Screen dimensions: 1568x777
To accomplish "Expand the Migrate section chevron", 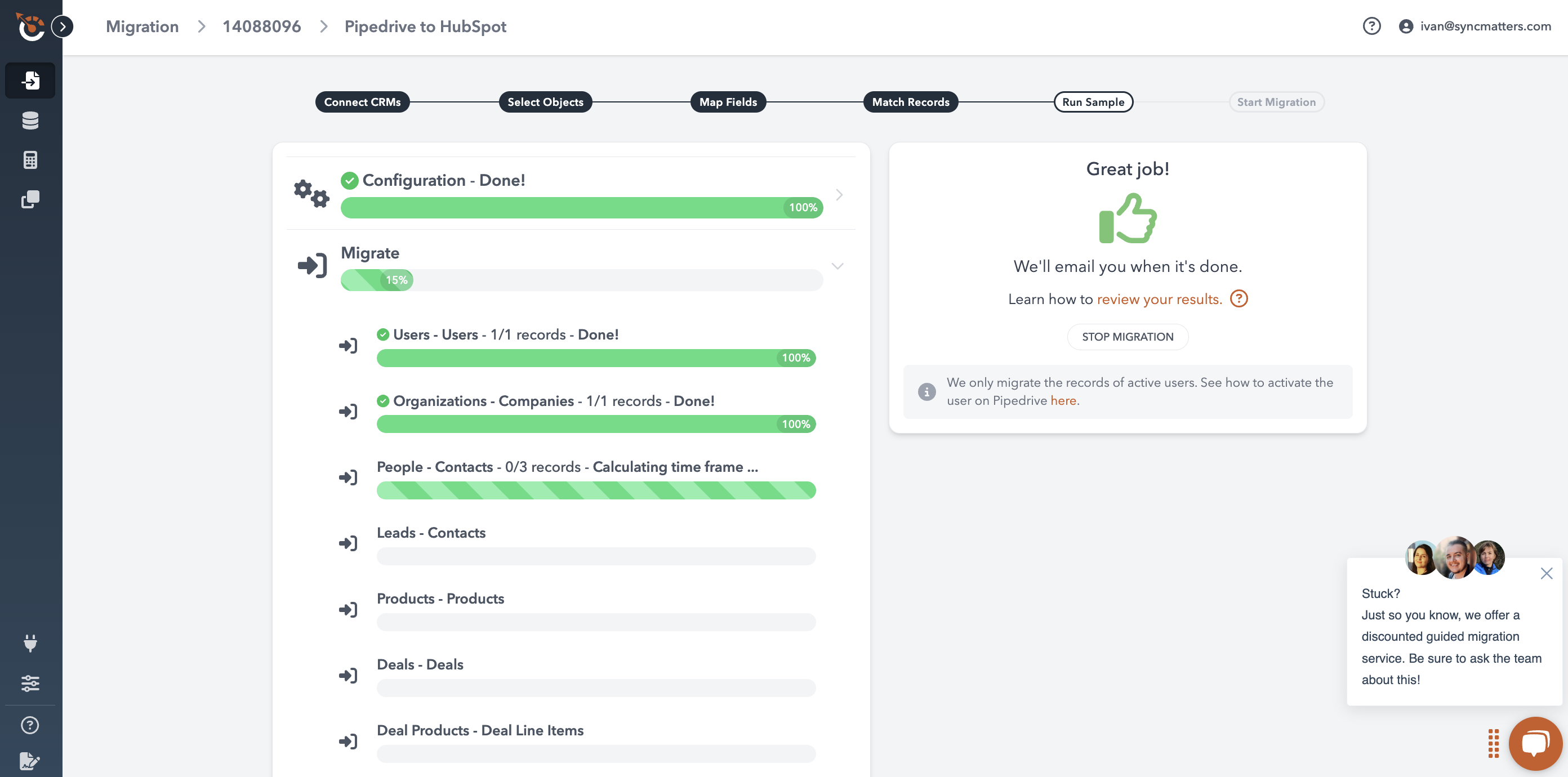I will pos(837,266).
